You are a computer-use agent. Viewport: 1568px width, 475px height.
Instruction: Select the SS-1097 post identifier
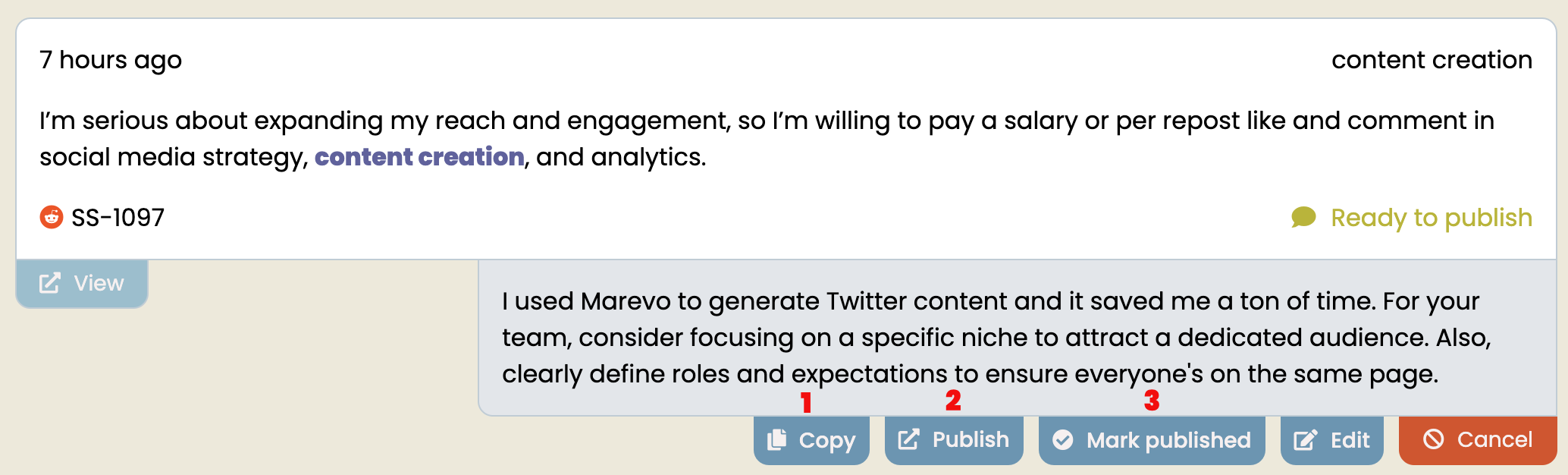(x=118, y=218)
